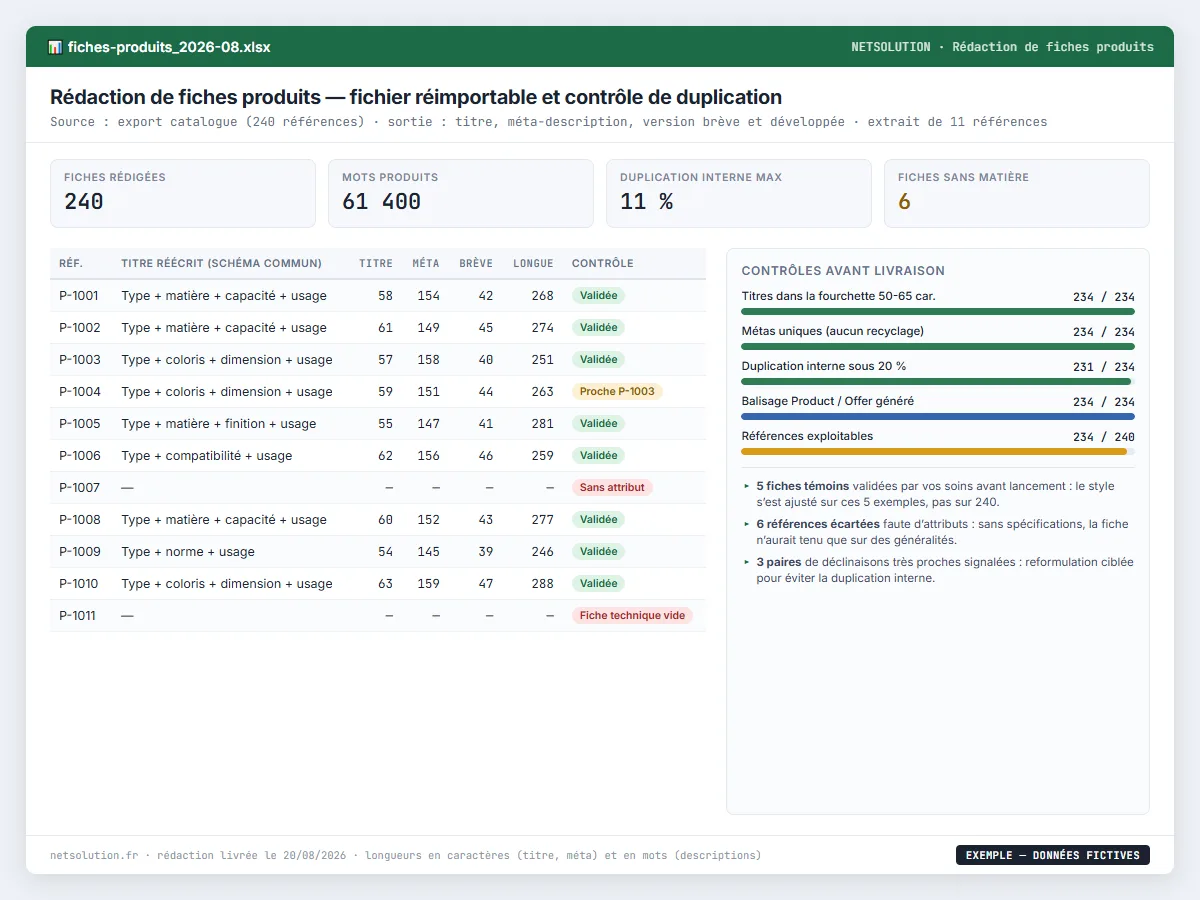Click title text of row P-1006 compatibilité
Screen dimensions: 1200x900
coord(207,456)
